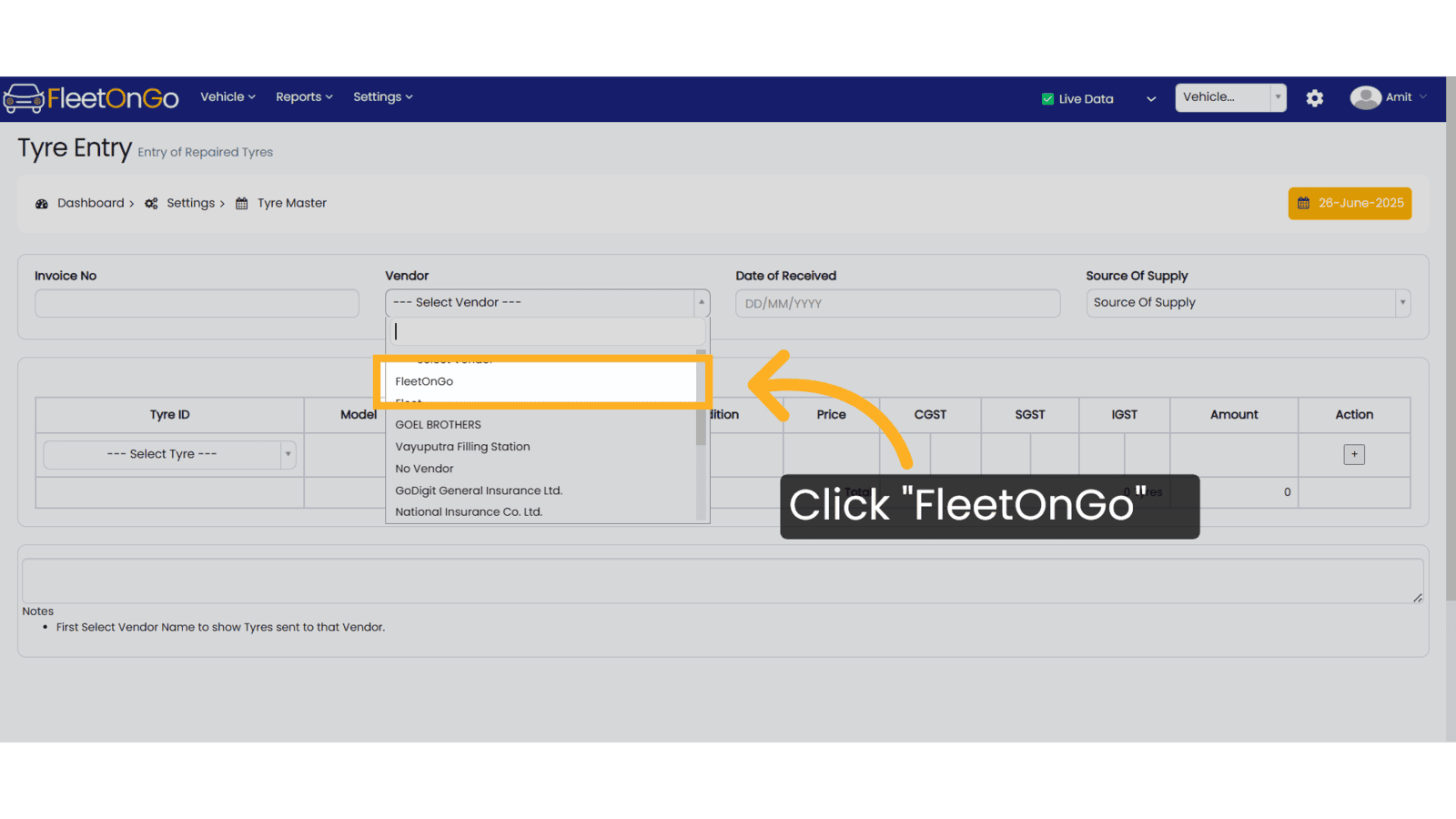Open the Settings menu in navbar

383,96
